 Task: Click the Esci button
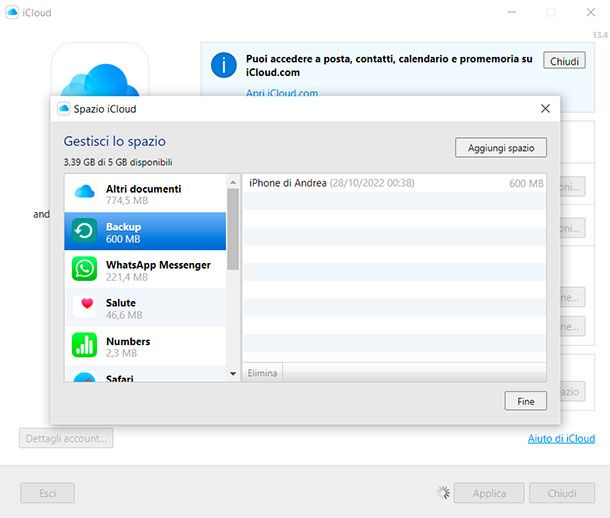[47, 493]
